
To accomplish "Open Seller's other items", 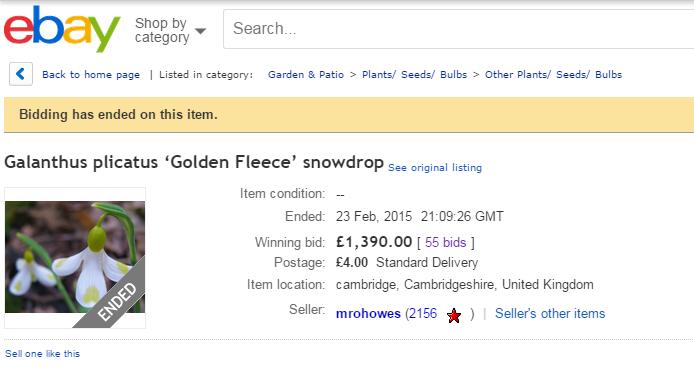I will (550, 313).
